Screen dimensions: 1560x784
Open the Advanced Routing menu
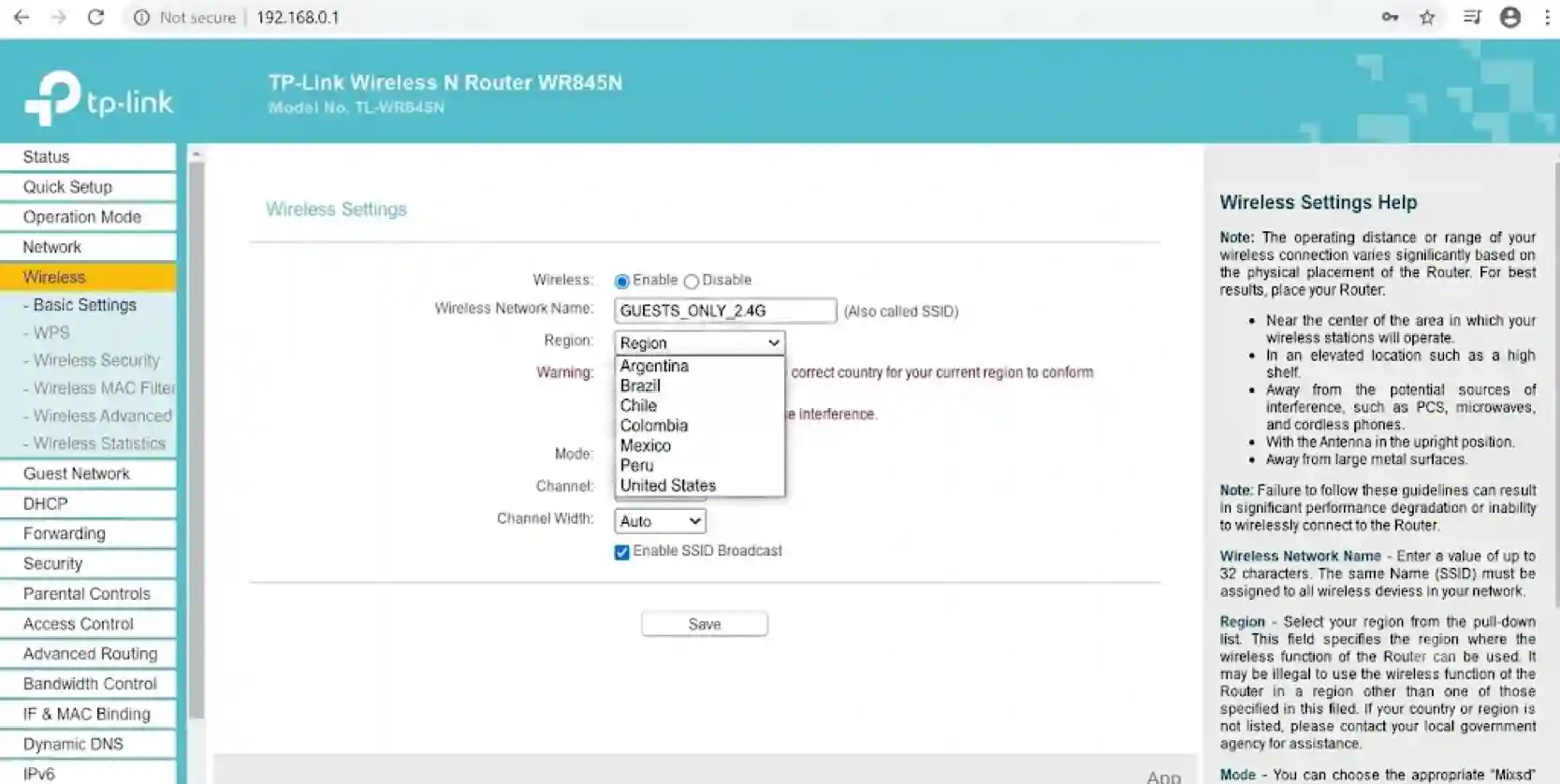[88, 653]
